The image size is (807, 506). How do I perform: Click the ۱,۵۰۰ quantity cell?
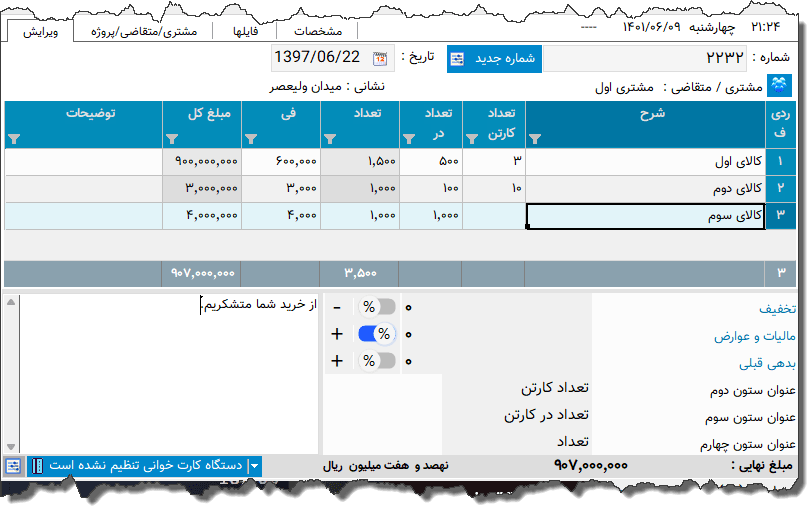[360, 162]
